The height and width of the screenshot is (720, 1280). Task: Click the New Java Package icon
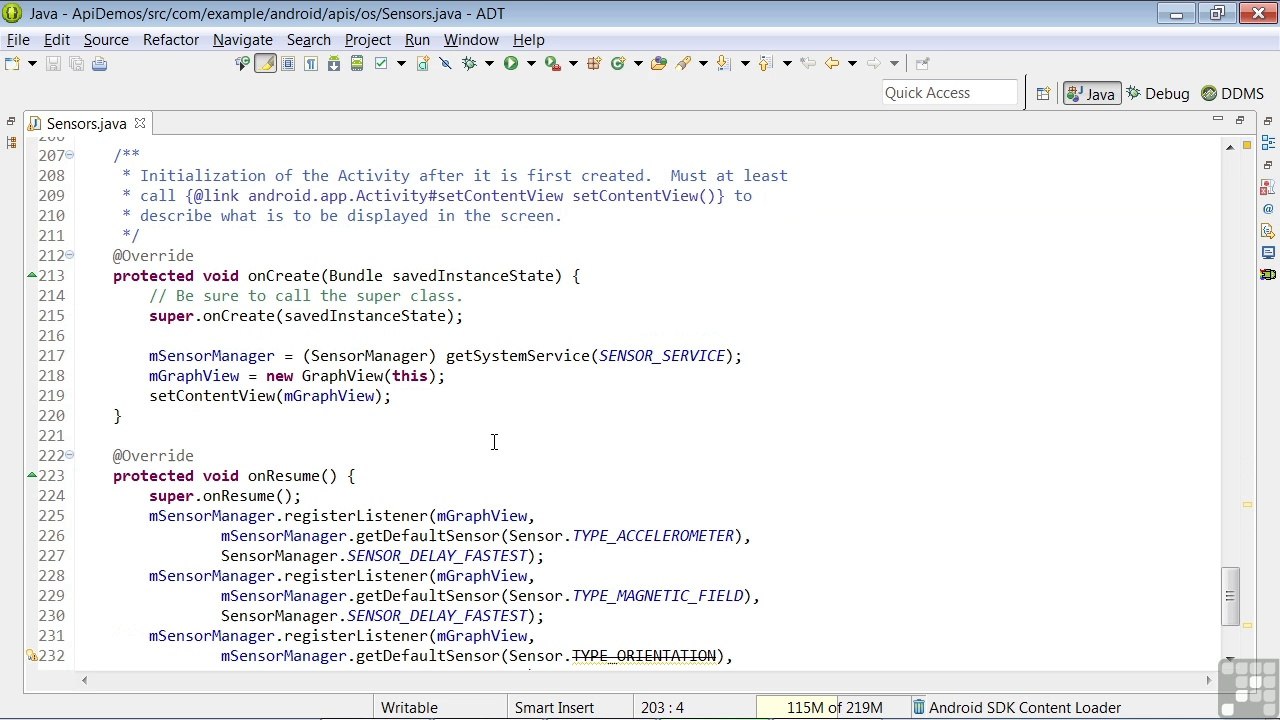pos(594,63)
